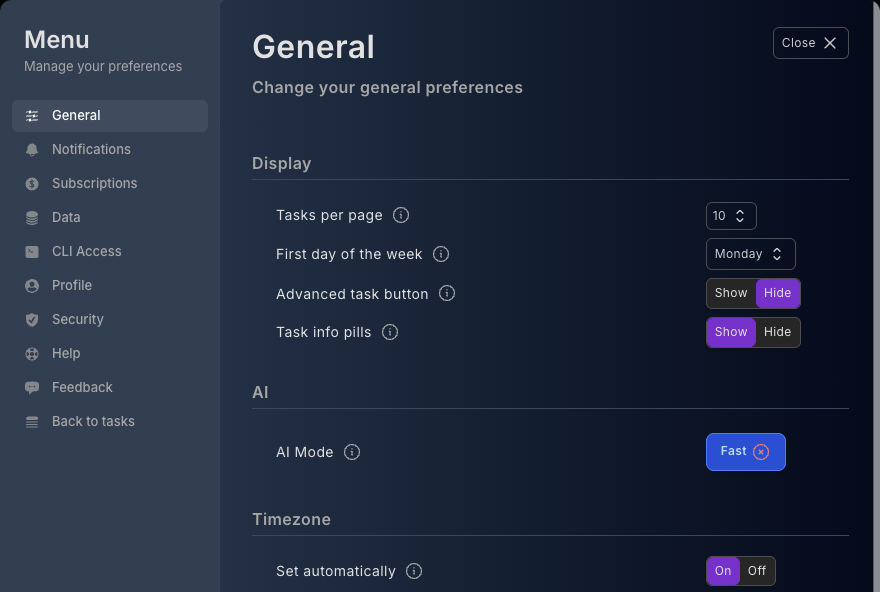Click the info icon next to AI Mode
This screenshot has width=880, height=592.
[352, 452]
